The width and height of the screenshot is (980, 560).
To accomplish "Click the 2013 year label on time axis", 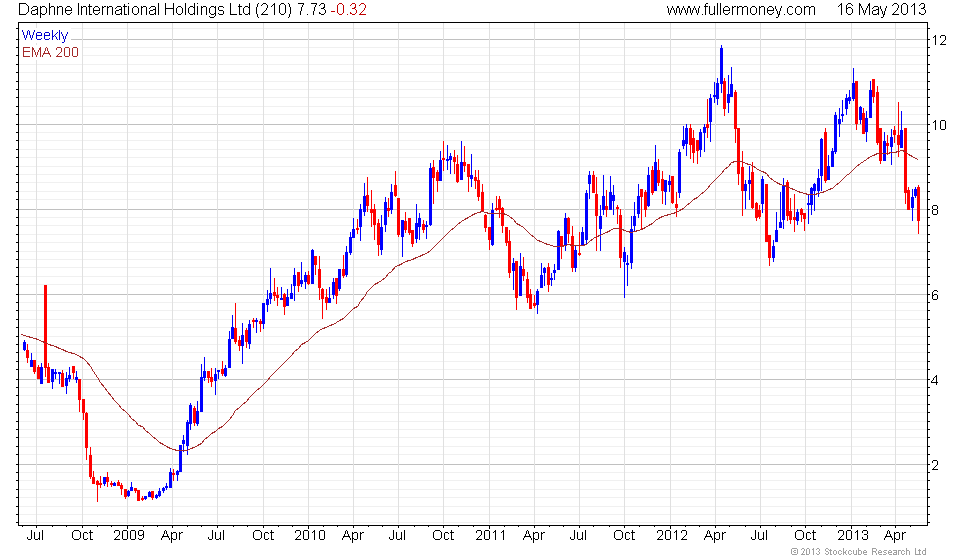I will pyautogui.click(x=852, y=535).
